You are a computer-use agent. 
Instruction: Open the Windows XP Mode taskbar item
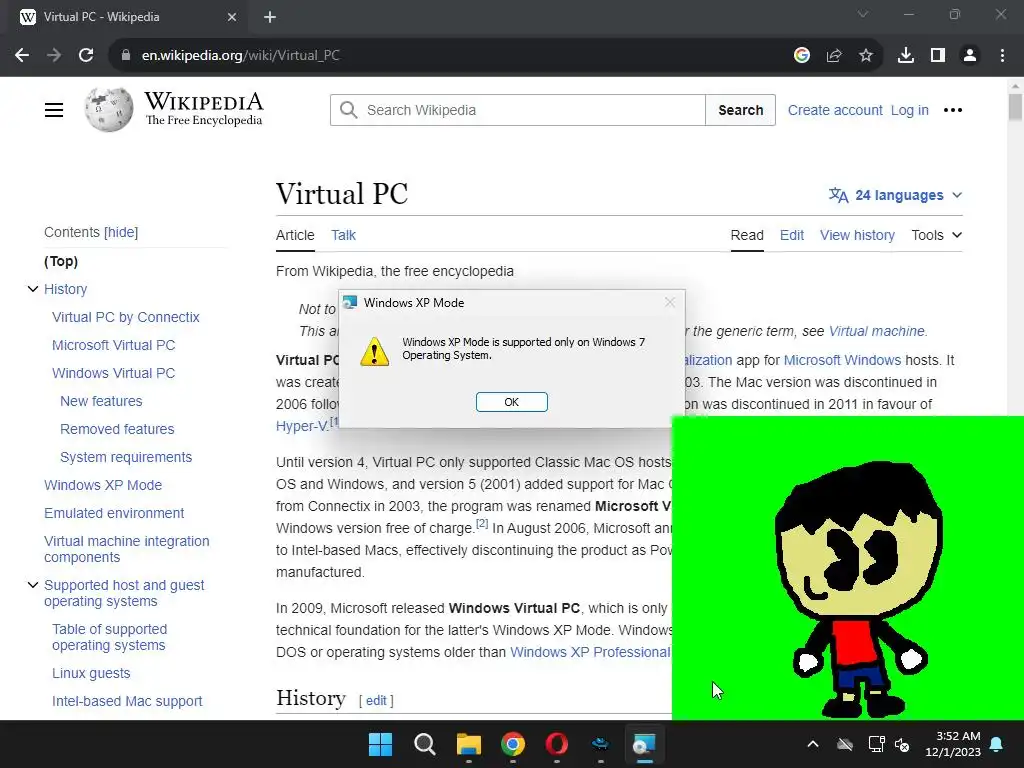point(644,744)
